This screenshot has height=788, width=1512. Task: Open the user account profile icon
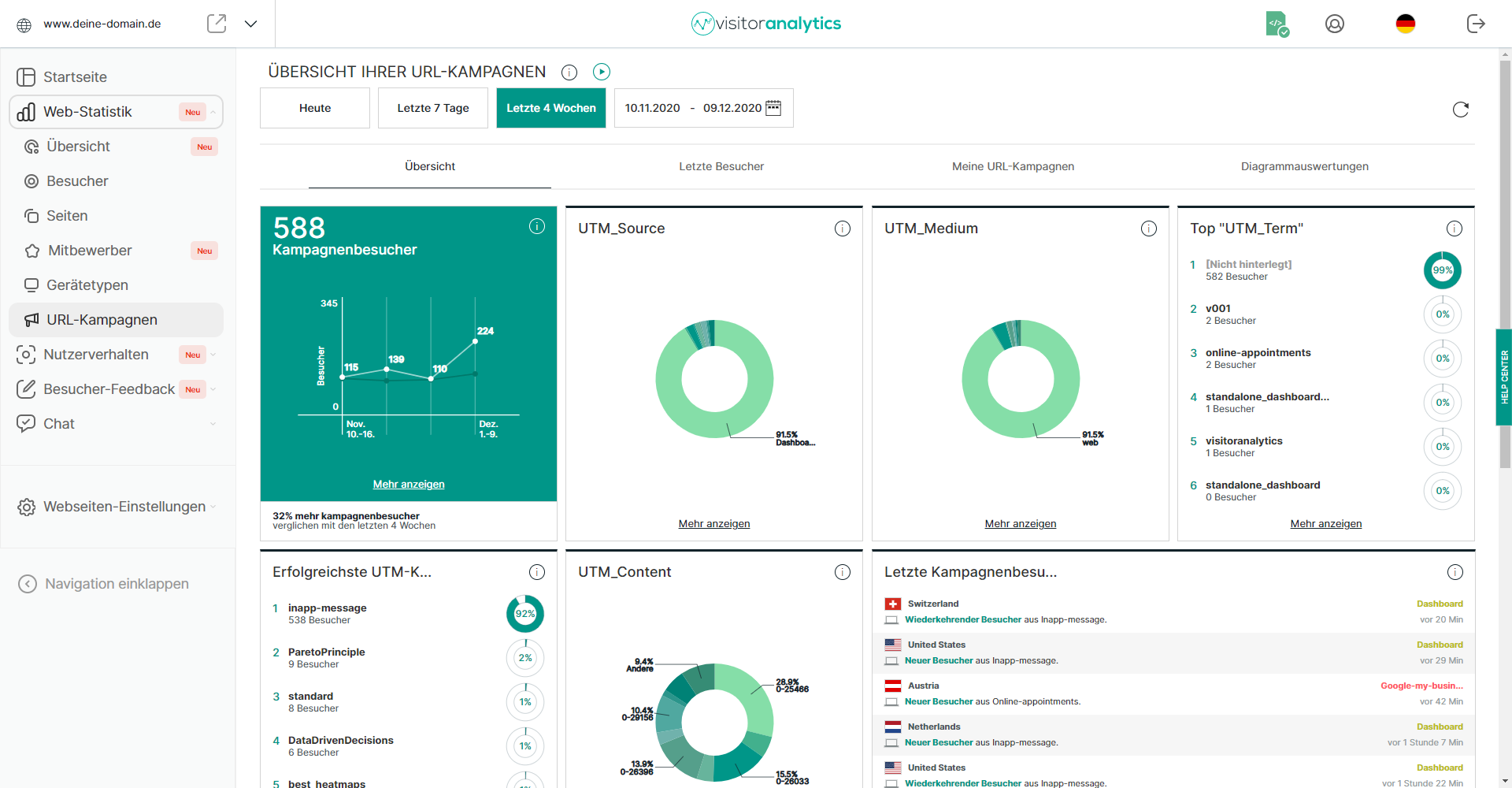[x=1335, y=24]
